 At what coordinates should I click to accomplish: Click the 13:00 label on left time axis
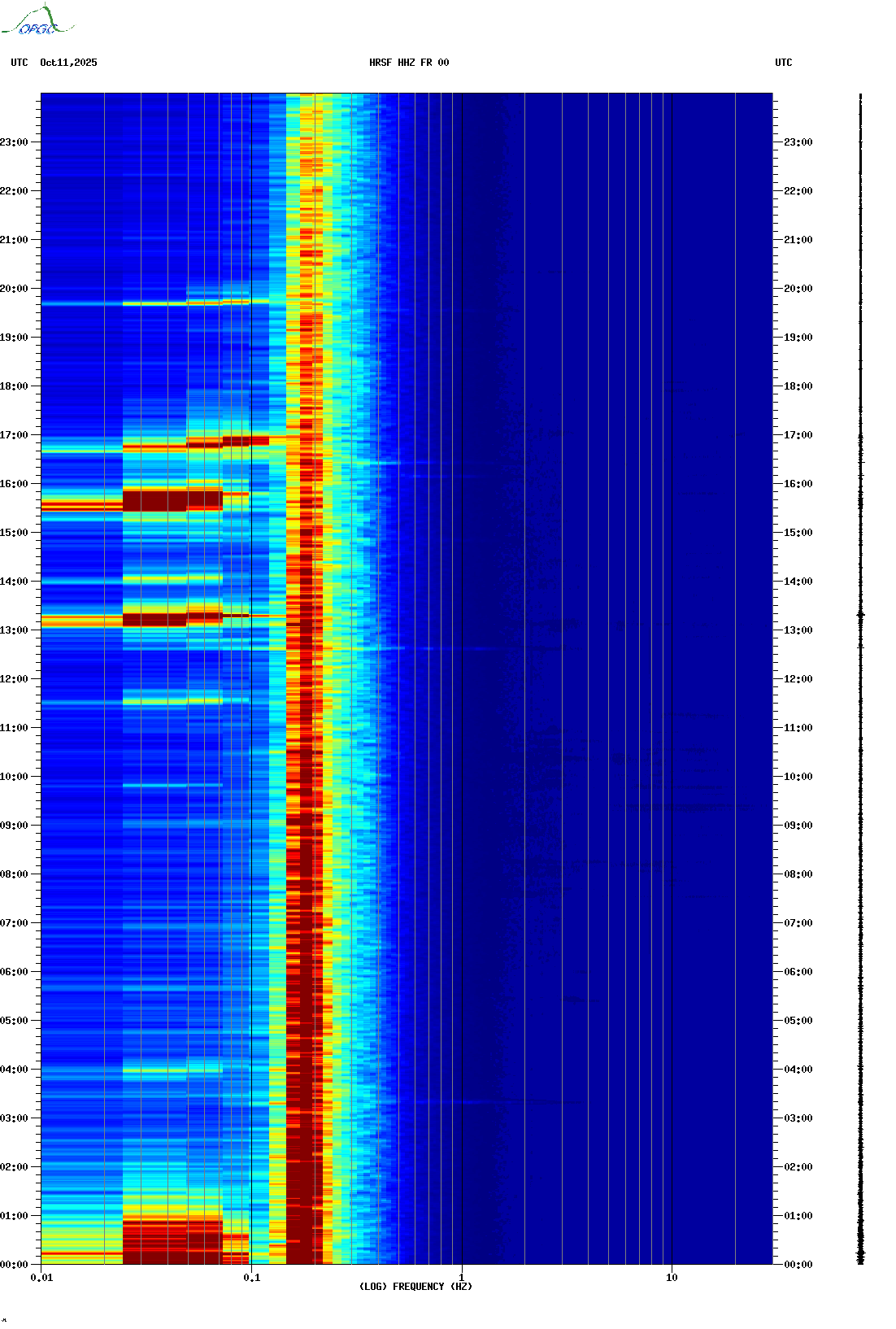[x=14, y=630]
